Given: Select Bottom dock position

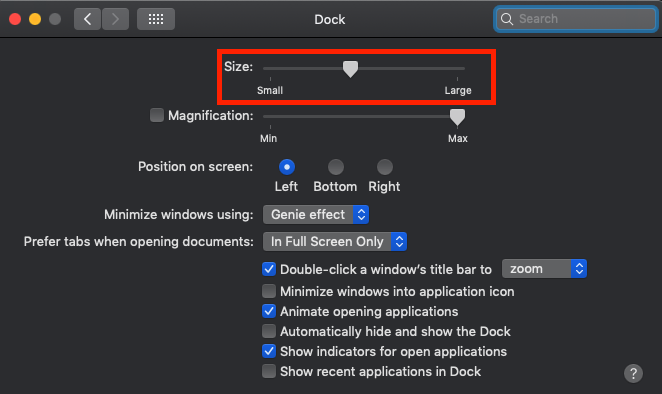Looking at the screenshot, I should (336, 167).
